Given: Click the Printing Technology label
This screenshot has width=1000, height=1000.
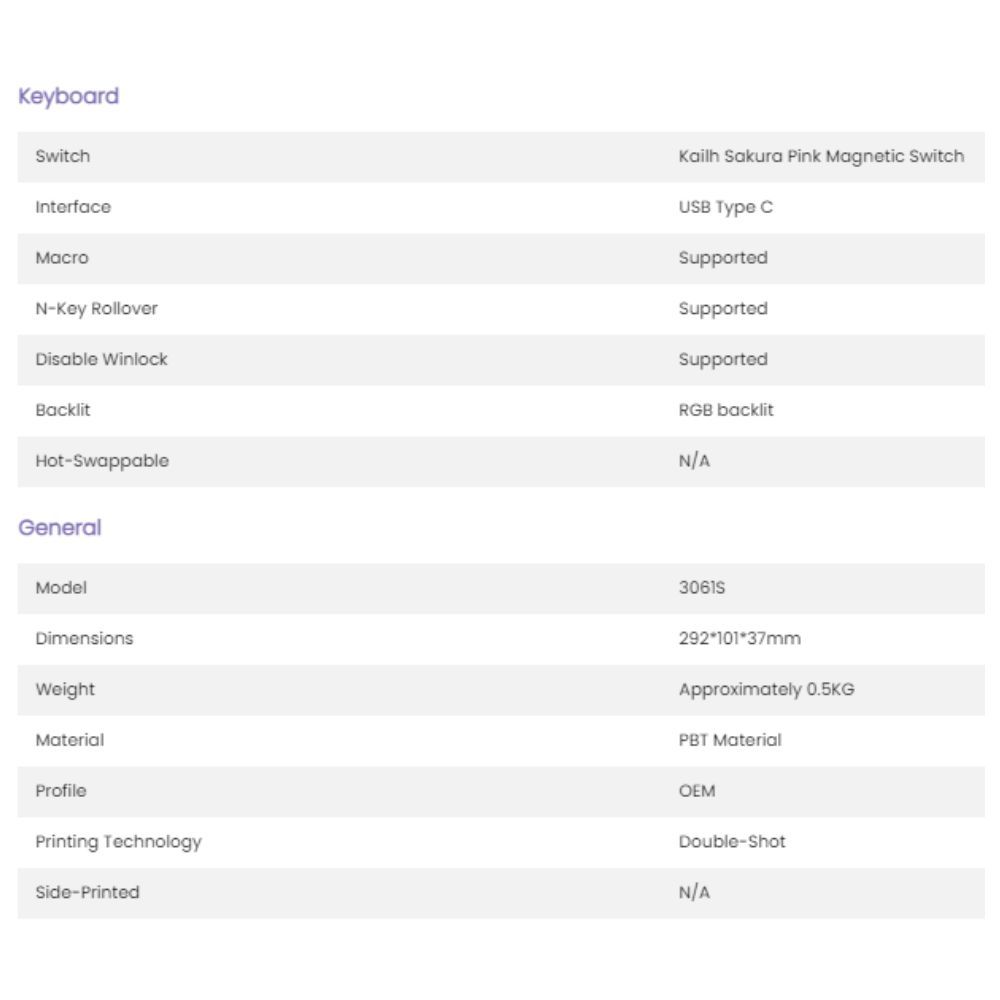Looking at the screenshot, I should pyautogui.click(x=118, y=842).
